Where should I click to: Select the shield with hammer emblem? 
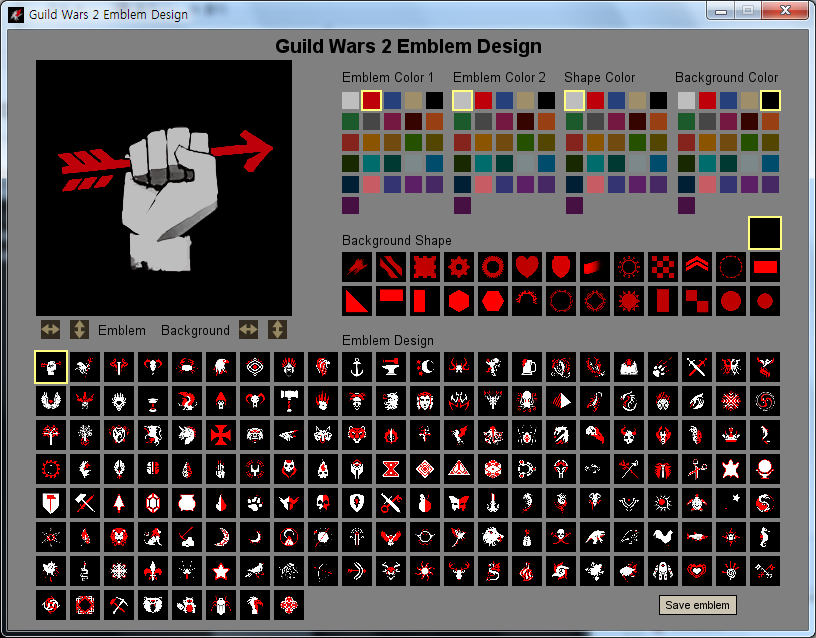51,503
